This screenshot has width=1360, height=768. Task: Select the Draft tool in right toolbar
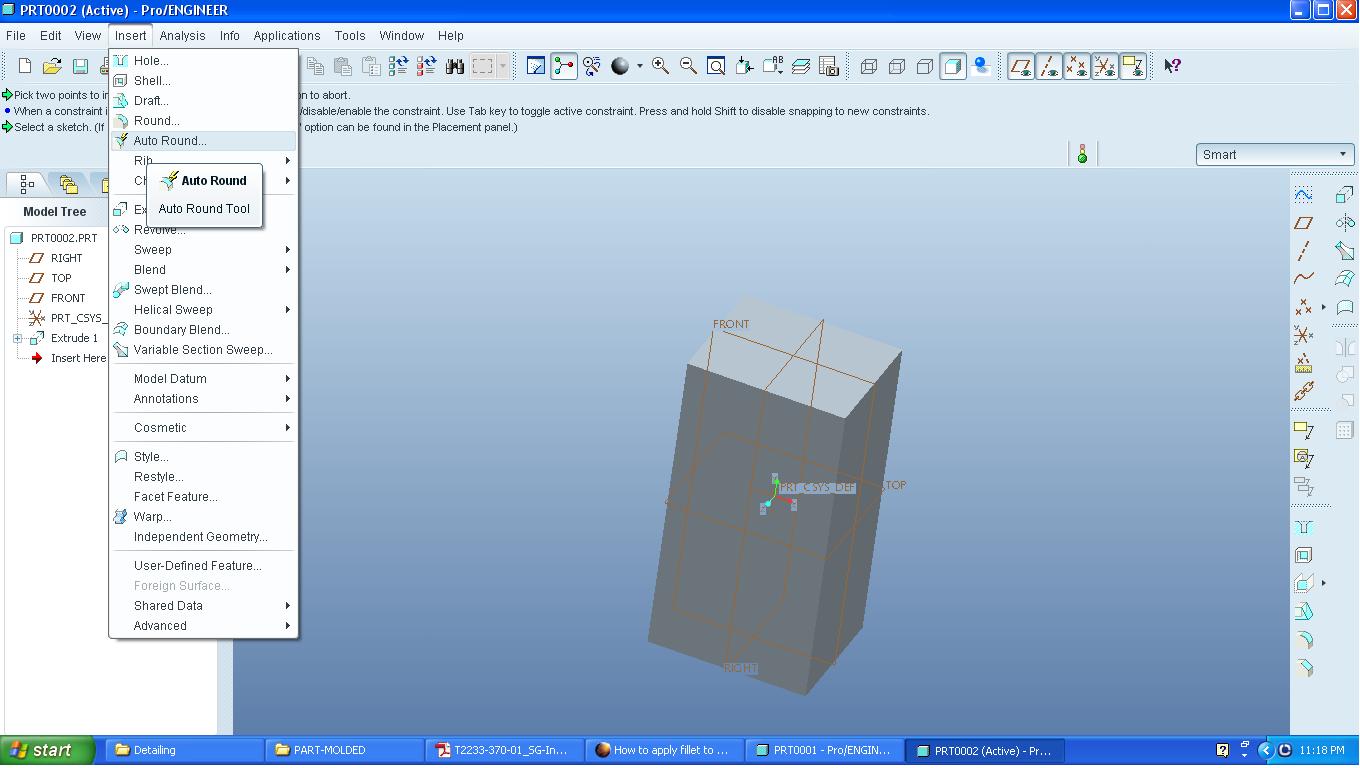pos(1304,611)
